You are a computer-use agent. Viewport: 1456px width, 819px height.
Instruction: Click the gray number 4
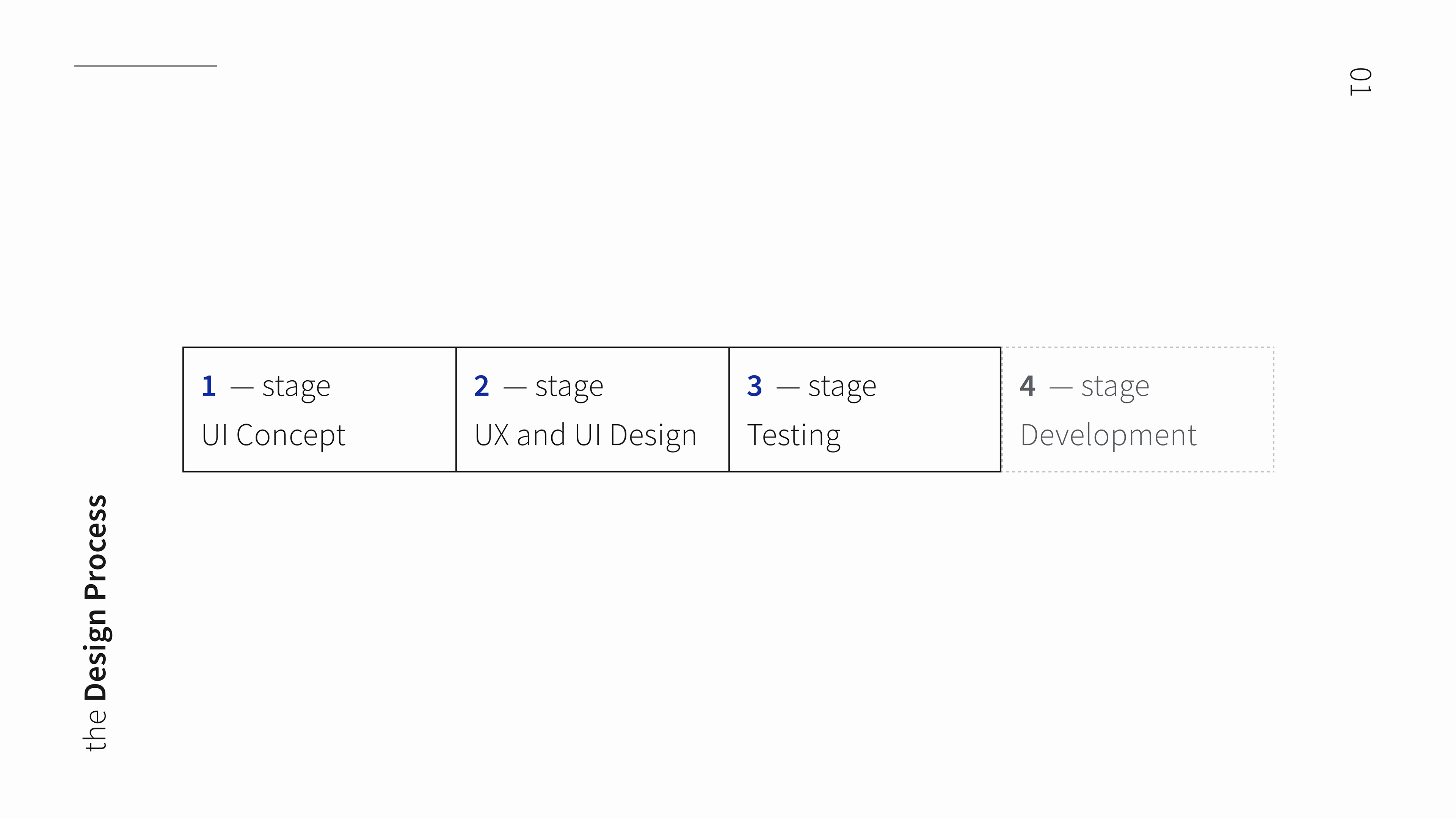click(1028, 387)
